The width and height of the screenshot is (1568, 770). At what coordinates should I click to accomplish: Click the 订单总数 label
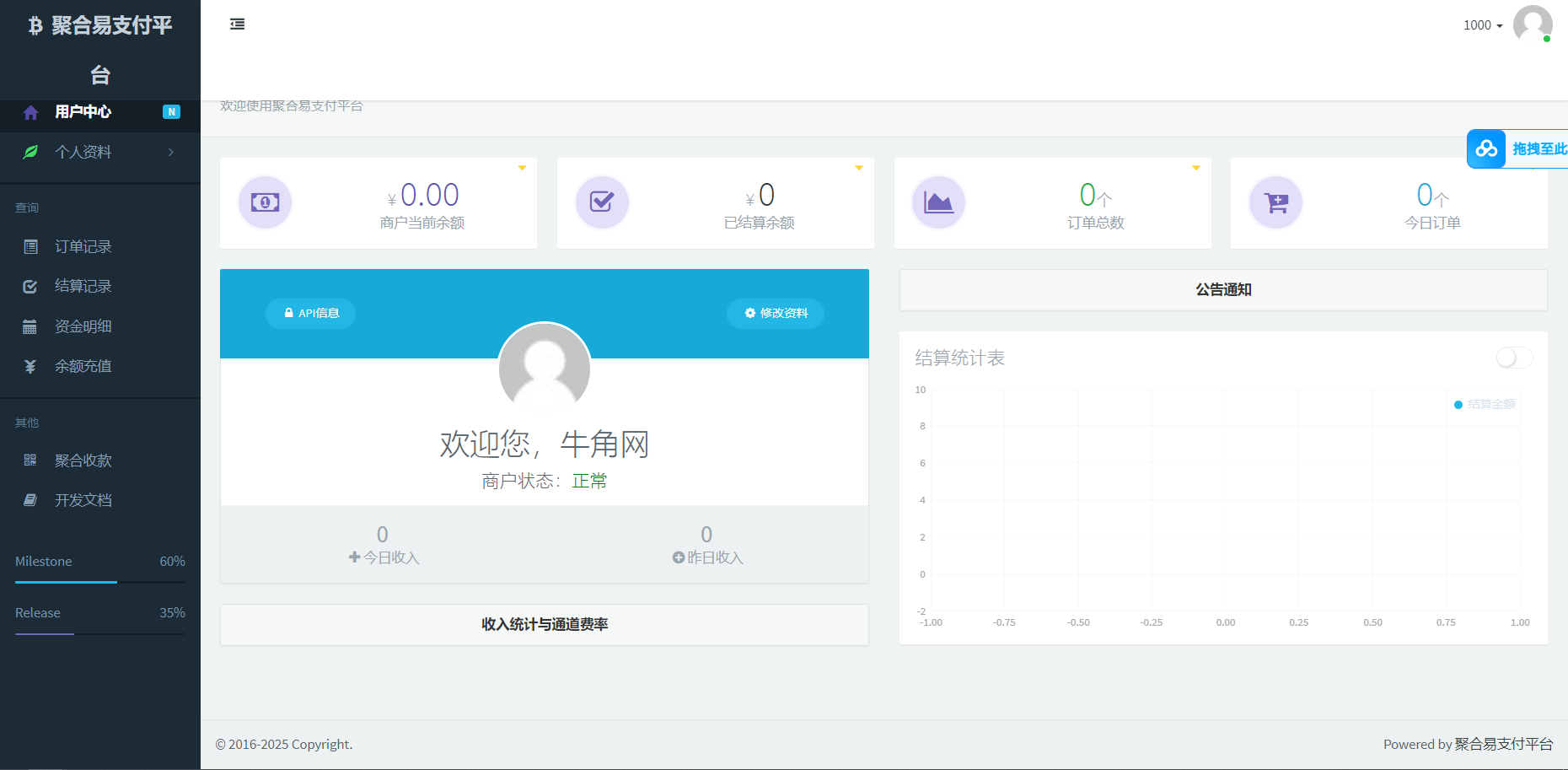point(1096,223)
